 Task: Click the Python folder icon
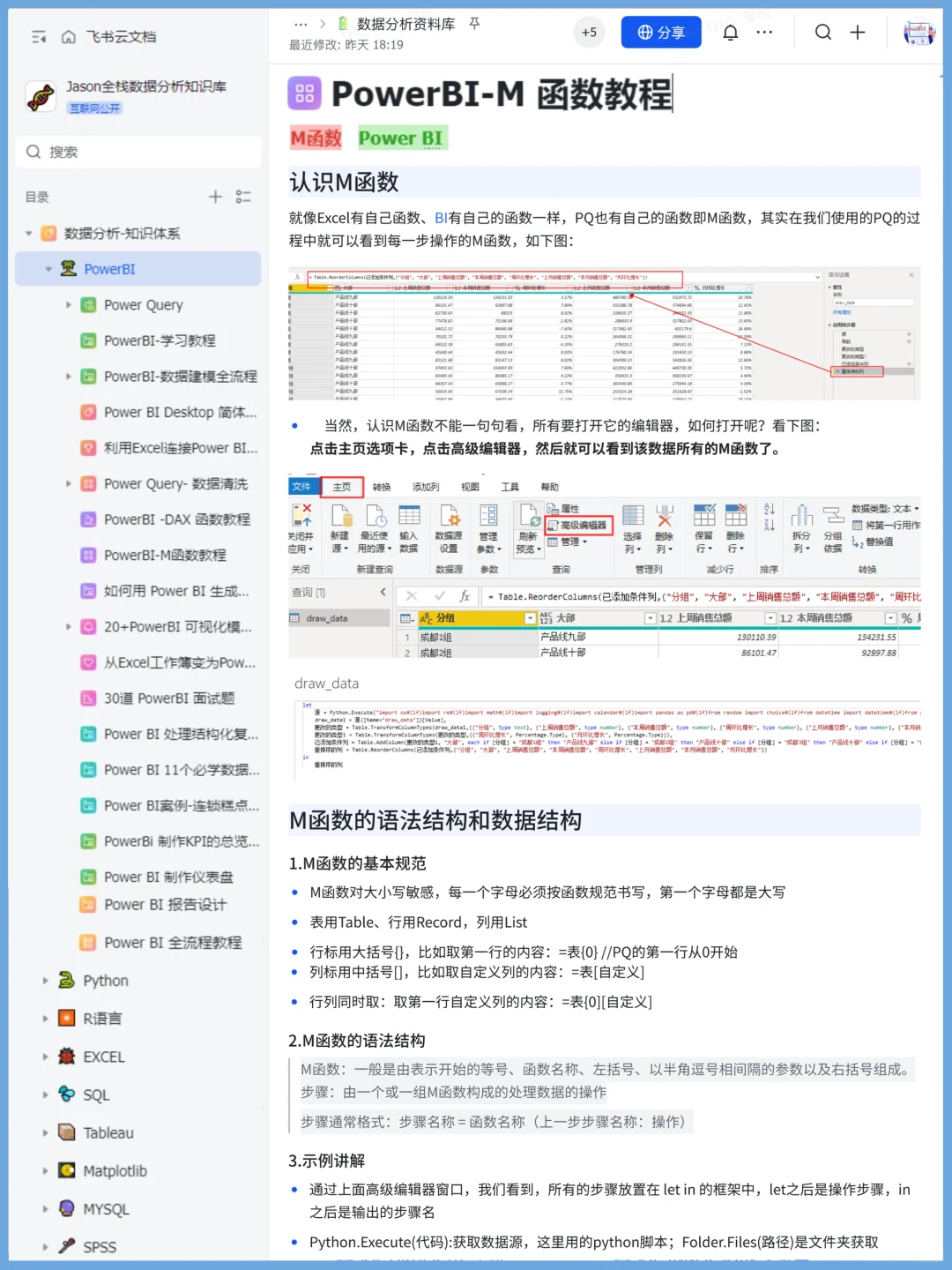coord(66,980)
